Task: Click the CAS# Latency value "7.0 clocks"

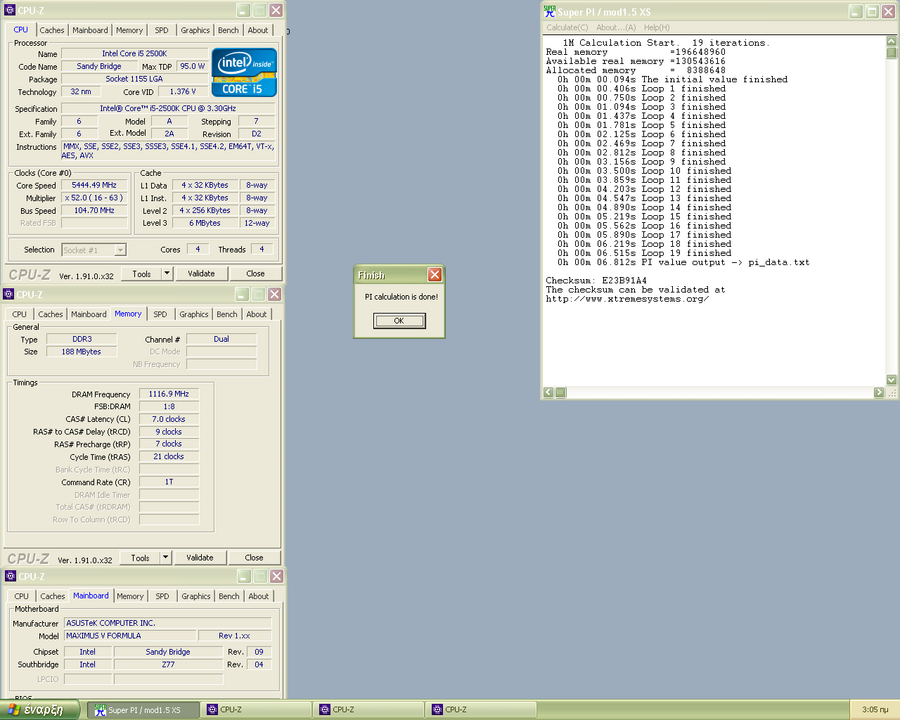Action: coord(169,419)
